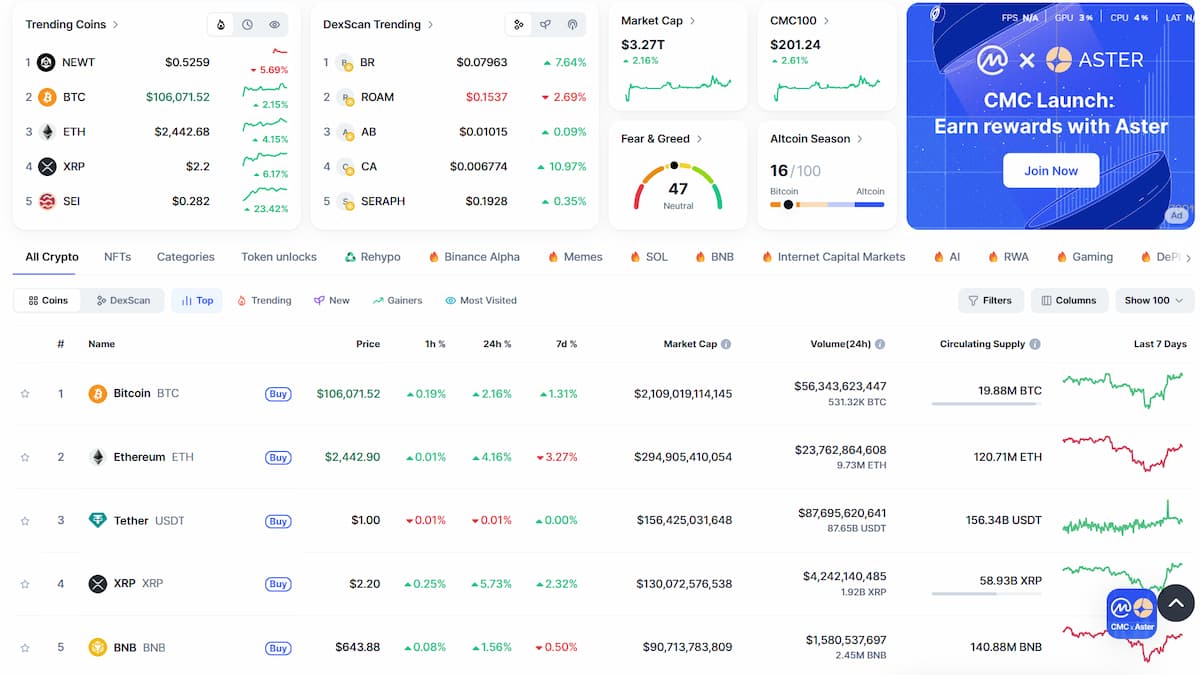Click SERAPH row in DexScan Trending
Viewport: 1200px width, 675px height.
[x=455, y=201]
